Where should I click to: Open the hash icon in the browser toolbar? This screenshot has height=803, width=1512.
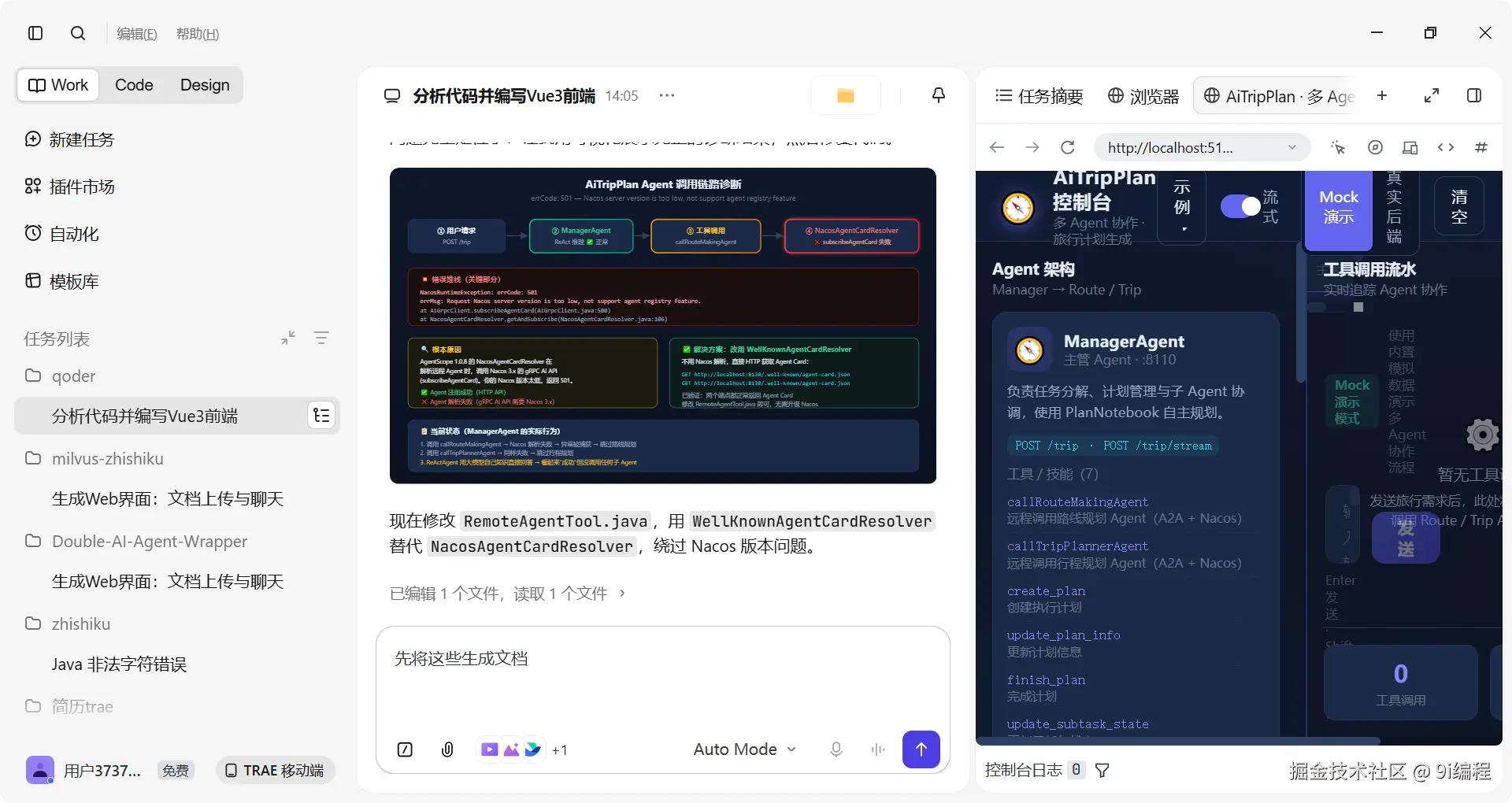(x=1481, y=147)
